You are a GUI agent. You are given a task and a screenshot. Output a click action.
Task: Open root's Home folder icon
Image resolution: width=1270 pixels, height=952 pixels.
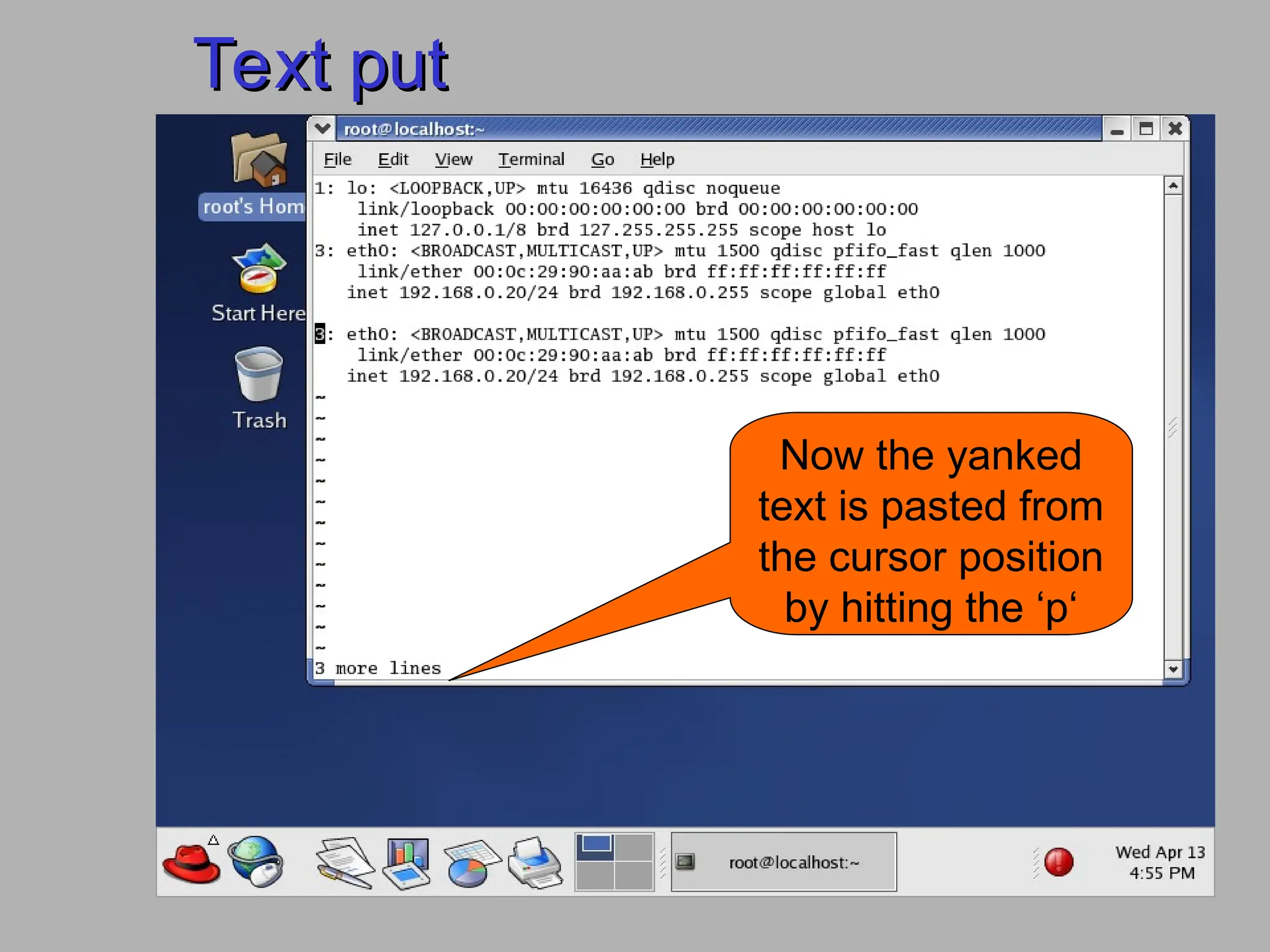259,160
